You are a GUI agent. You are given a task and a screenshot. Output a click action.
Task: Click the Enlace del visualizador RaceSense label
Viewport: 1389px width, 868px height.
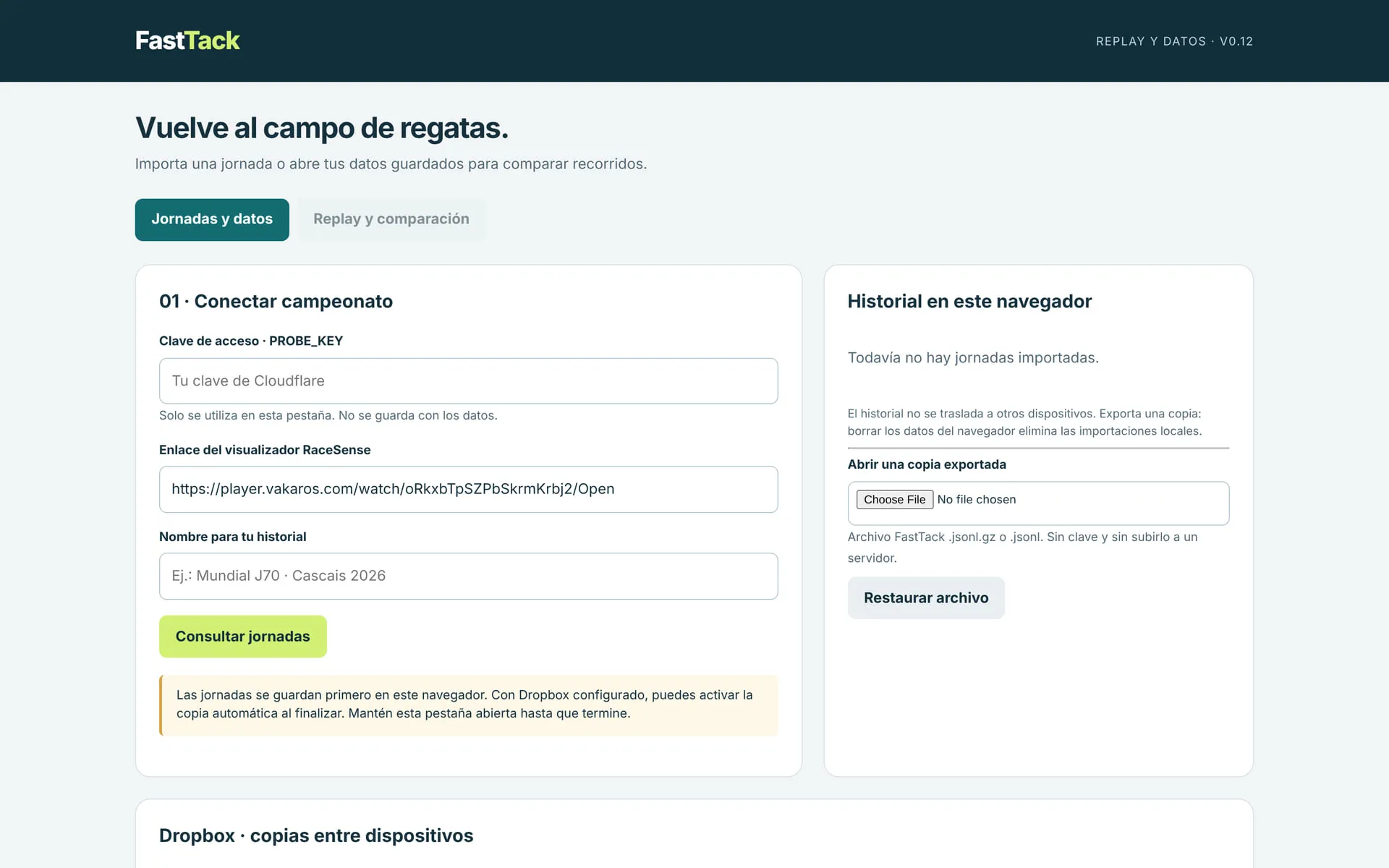(x=265, y=450)
